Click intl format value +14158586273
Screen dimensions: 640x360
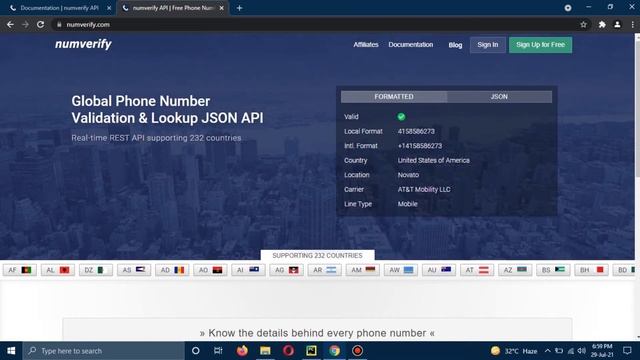tap(420, 146)
